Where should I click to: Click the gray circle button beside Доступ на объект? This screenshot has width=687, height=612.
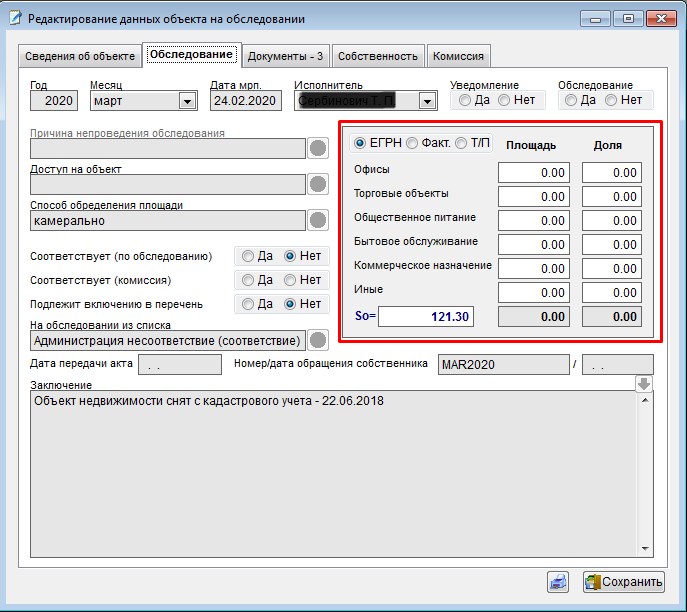tap(318, 184)
